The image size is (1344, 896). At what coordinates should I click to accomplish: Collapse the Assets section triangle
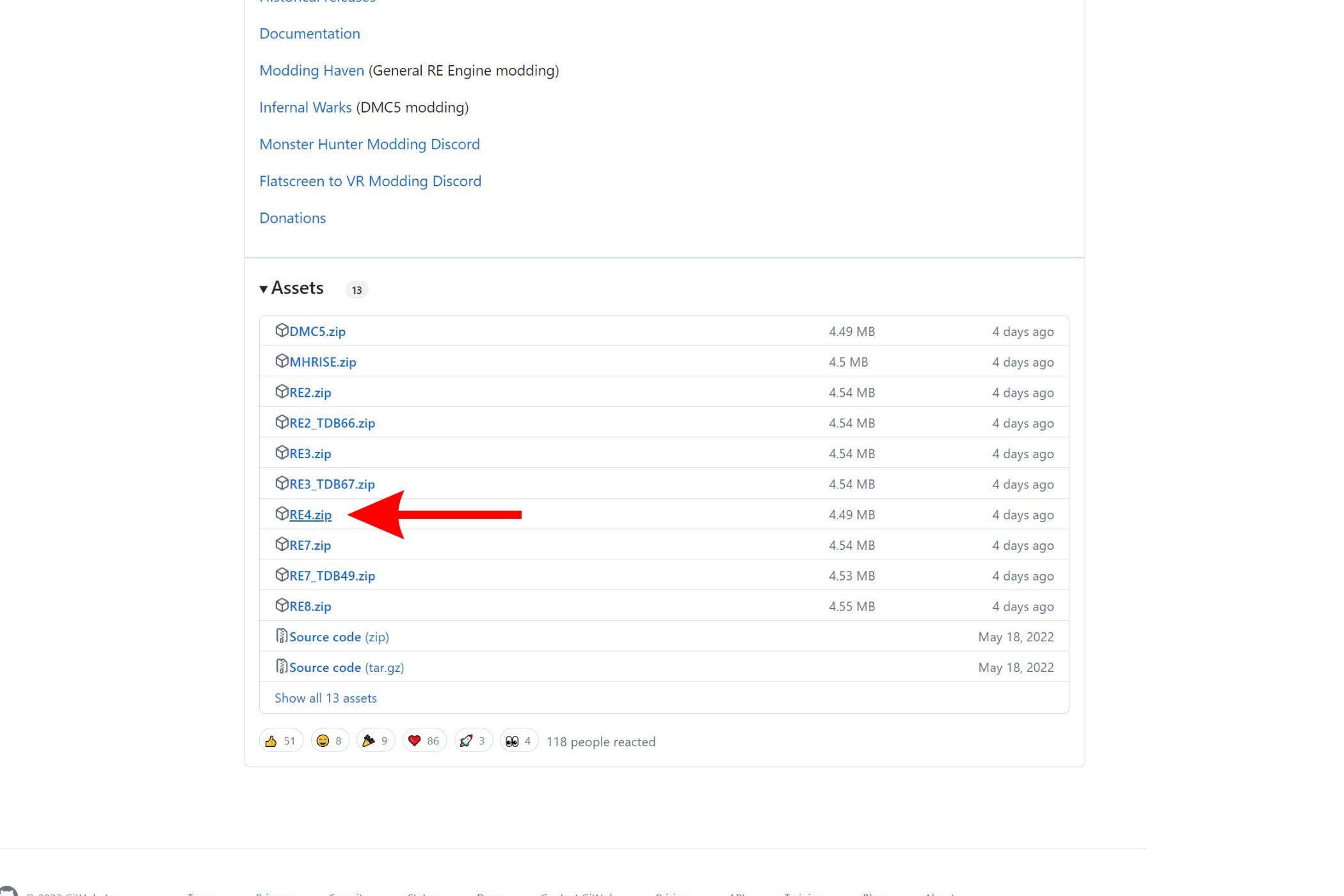click(263, 289)
